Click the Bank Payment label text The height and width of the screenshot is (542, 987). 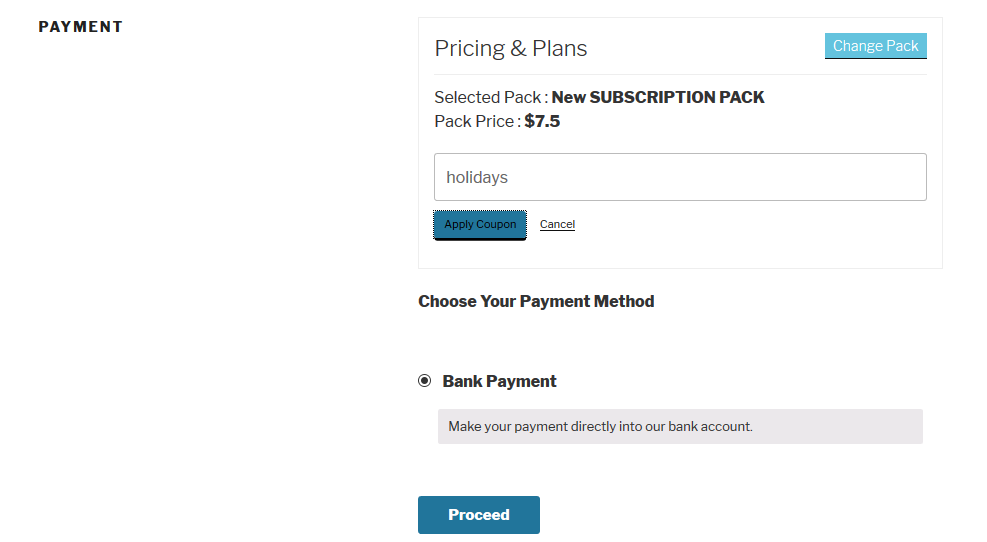(x=499, y=381)
